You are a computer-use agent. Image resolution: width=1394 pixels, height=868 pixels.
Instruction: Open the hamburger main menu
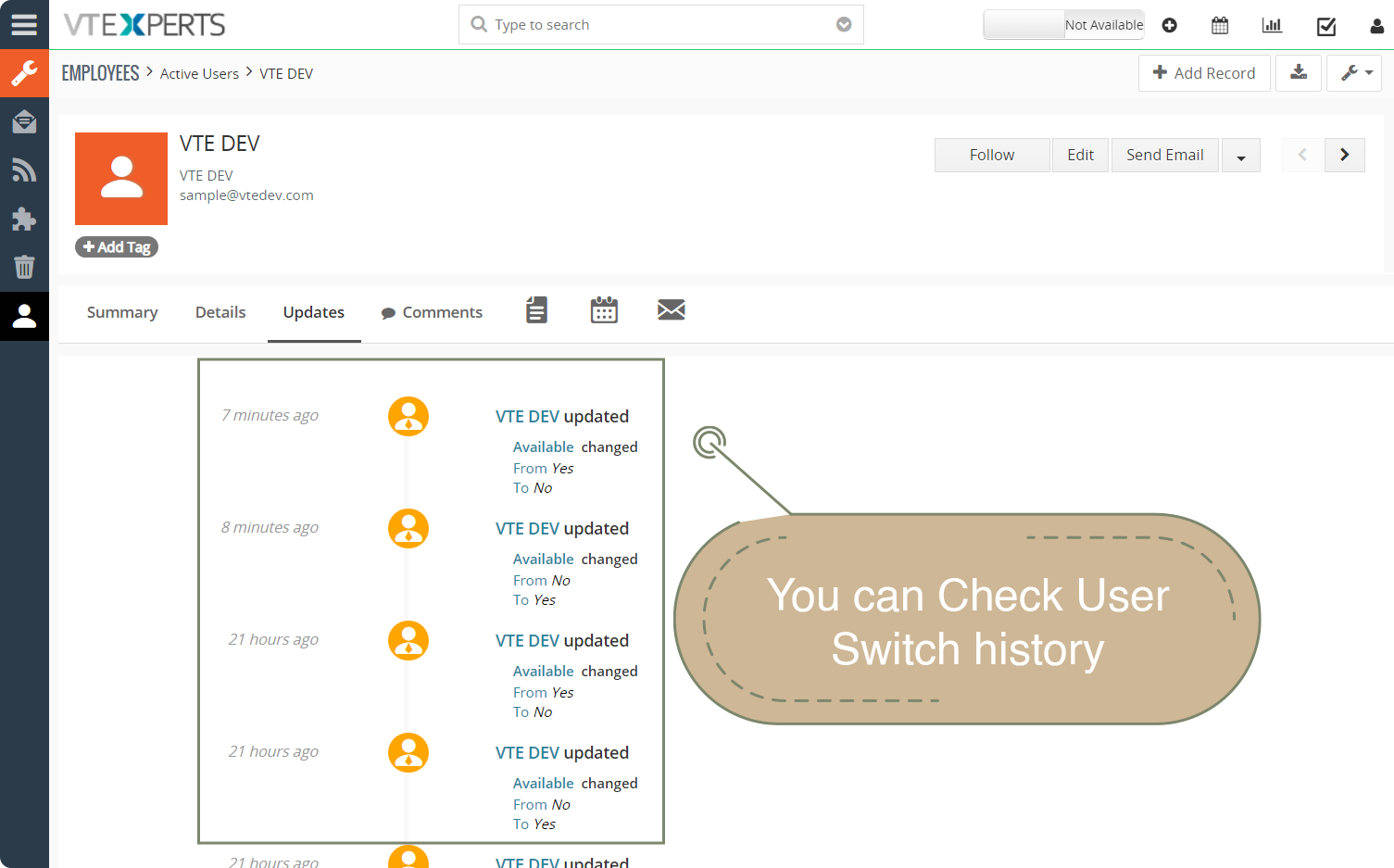24,24
